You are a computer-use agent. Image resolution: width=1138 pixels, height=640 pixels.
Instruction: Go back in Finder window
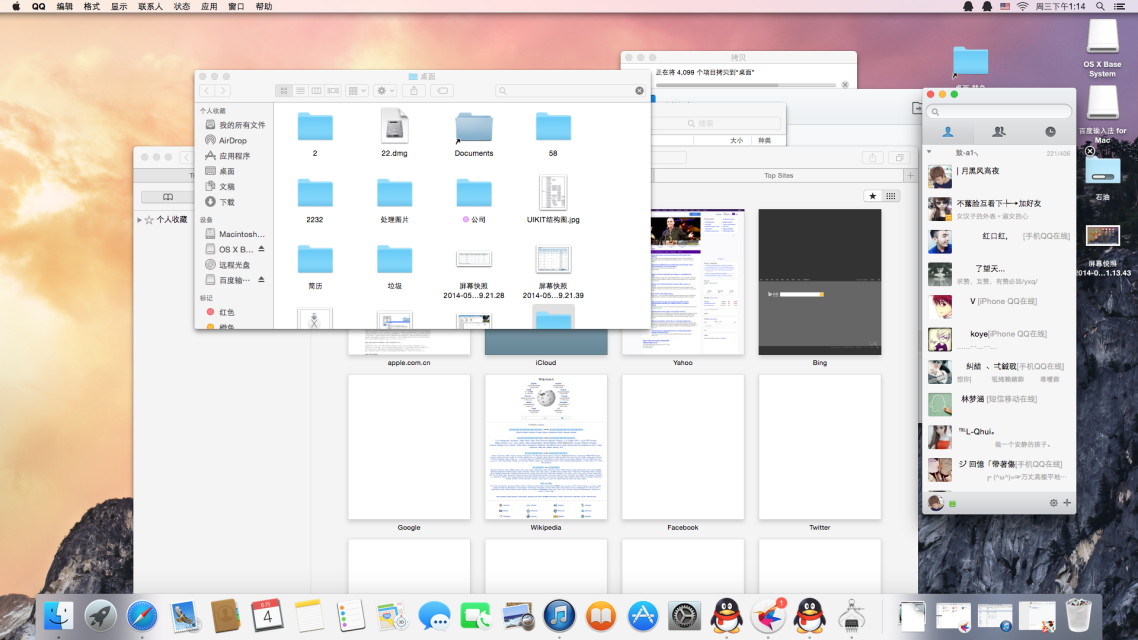tap(208, 91)
